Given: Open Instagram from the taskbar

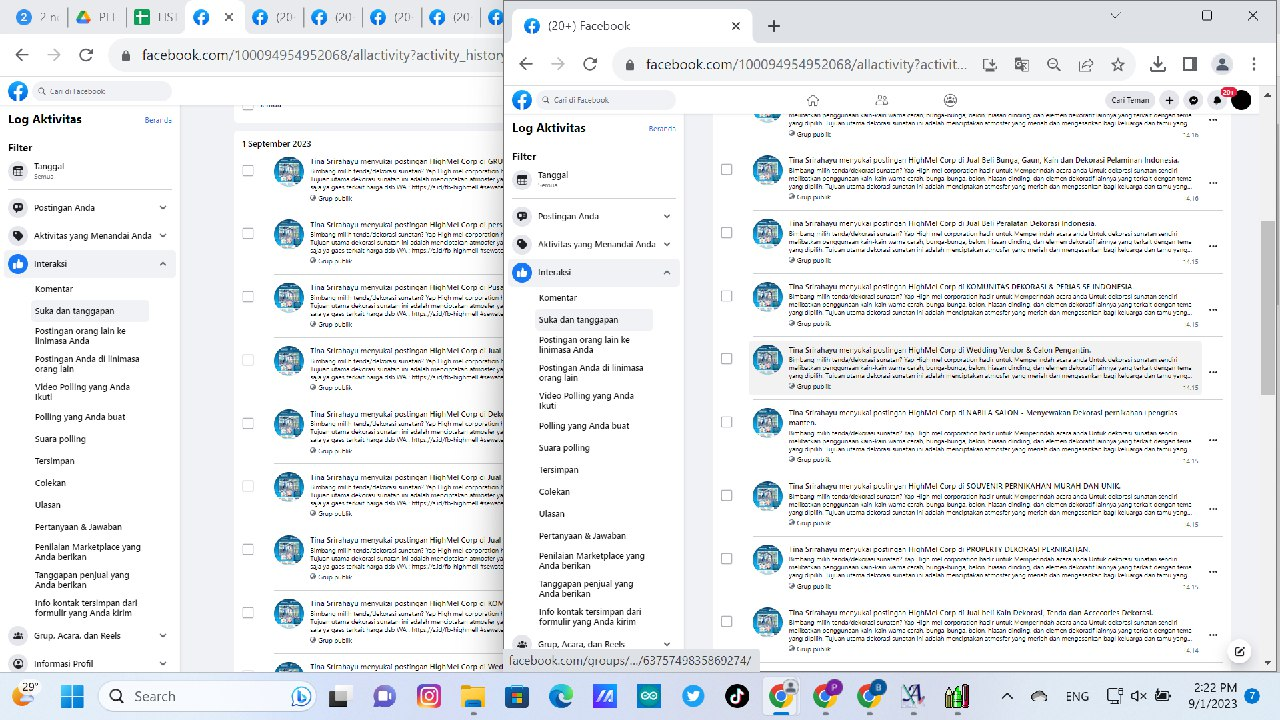Looking at the screenshot, I should coord(429,696).
